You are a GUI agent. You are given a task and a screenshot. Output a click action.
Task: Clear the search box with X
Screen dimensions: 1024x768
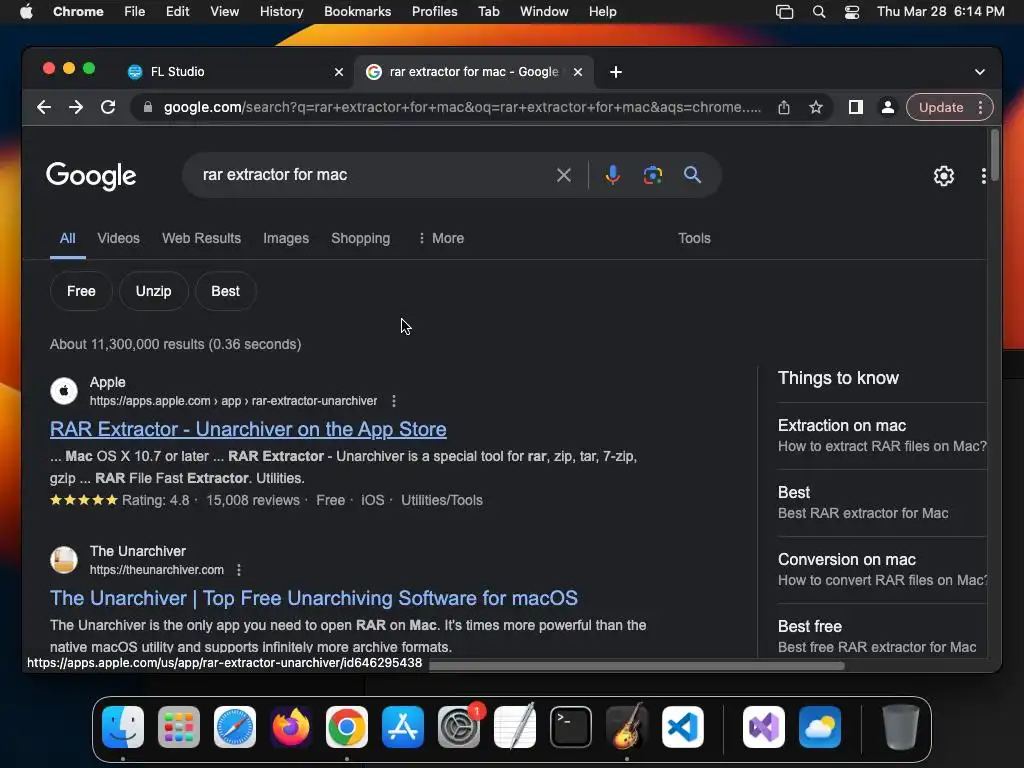(564, 175)
